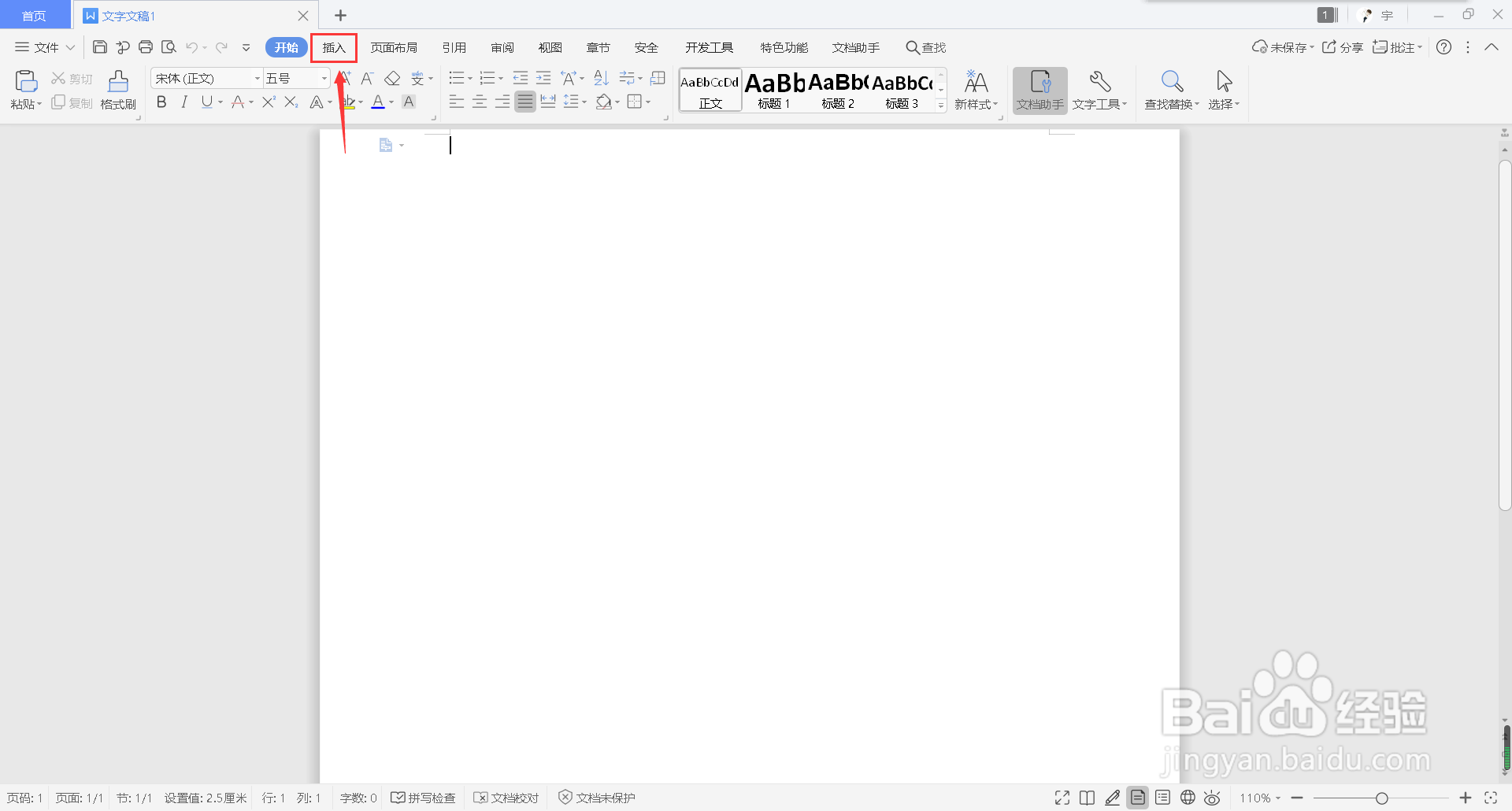The width and height of the screenshot is (1512, 811).
Task: Expand numbered list dropdown arrow
Action: click(501, 79)
